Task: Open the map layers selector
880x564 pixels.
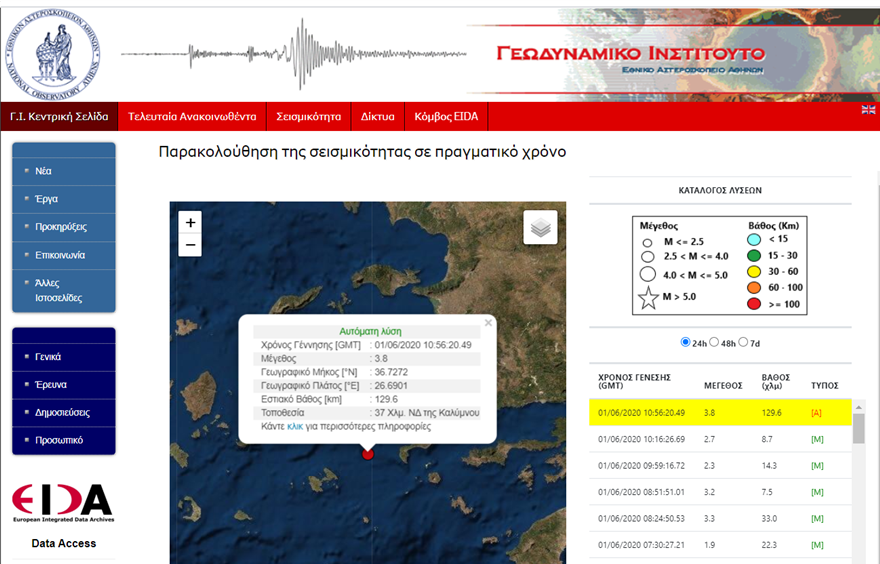Action: (540, 228)
